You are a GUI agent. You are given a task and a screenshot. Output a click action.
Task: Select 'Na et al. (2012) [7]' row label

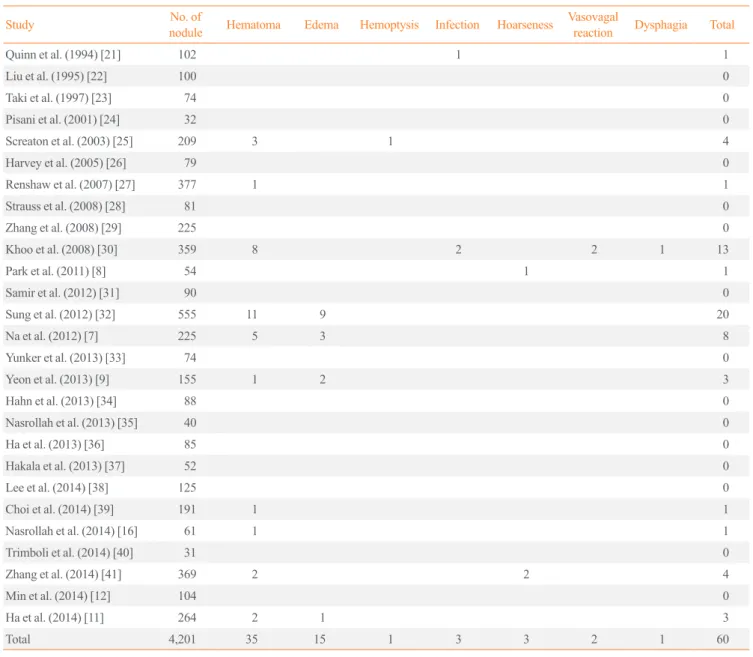[x=52, y=336]
